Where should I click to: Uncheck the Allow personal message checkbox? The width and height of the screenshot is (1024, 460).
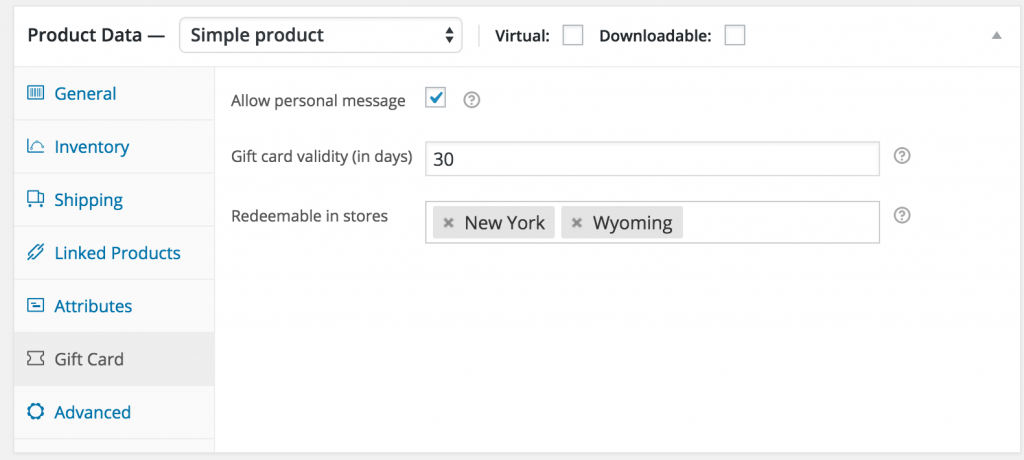[x=436, y=98]
